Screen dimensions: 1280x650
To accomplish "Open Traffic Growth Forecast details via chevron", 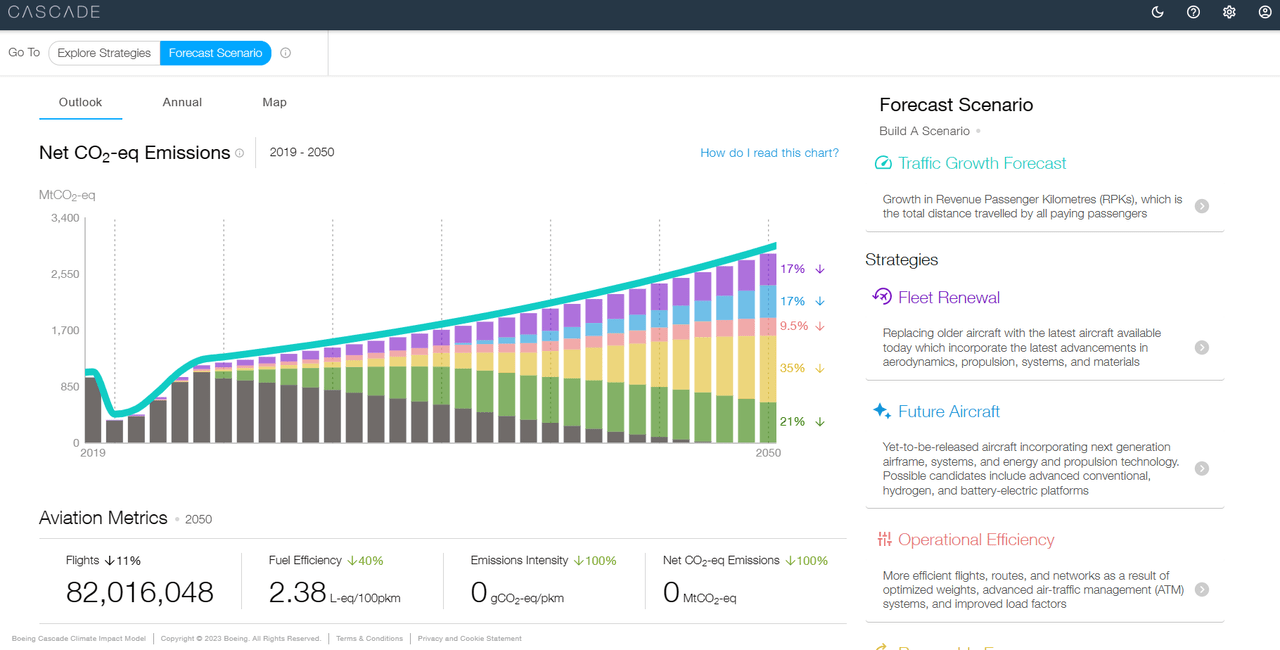I will point(1201,206).
